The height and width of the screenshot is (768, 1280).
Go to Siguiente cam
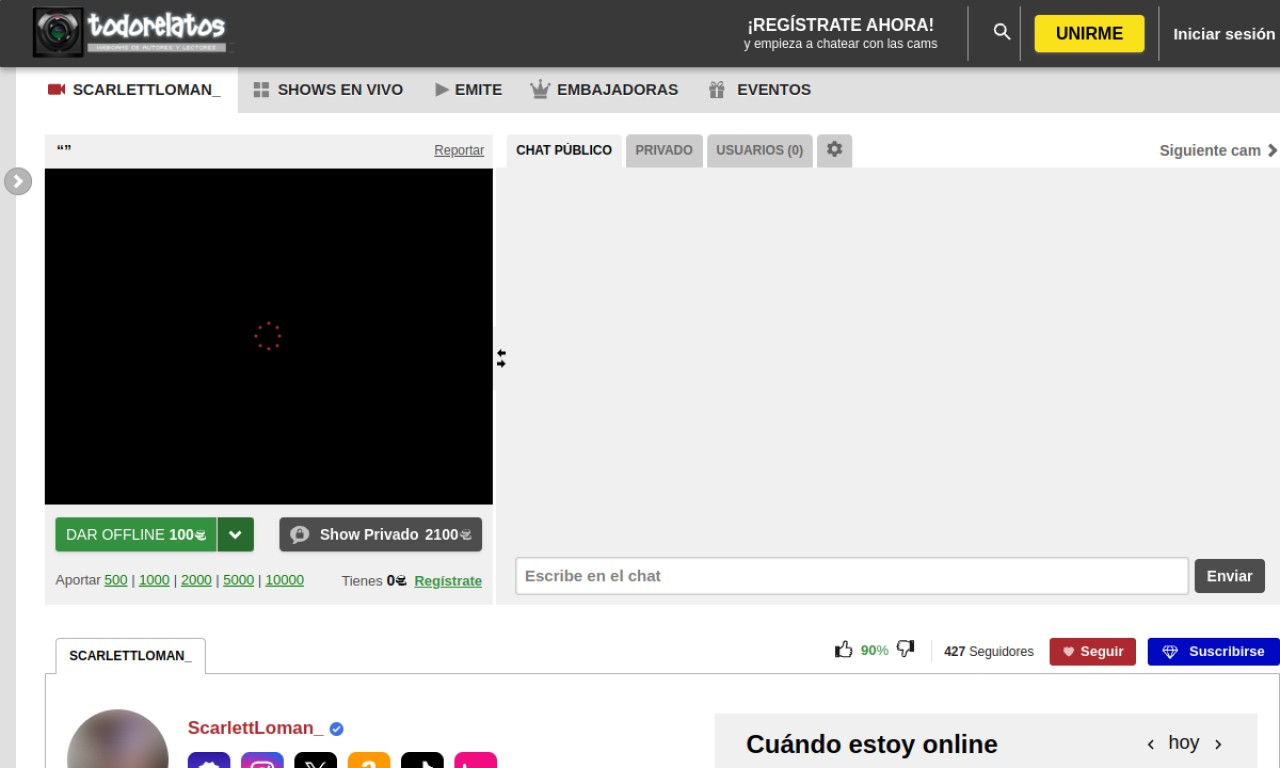pos(1218,150)
